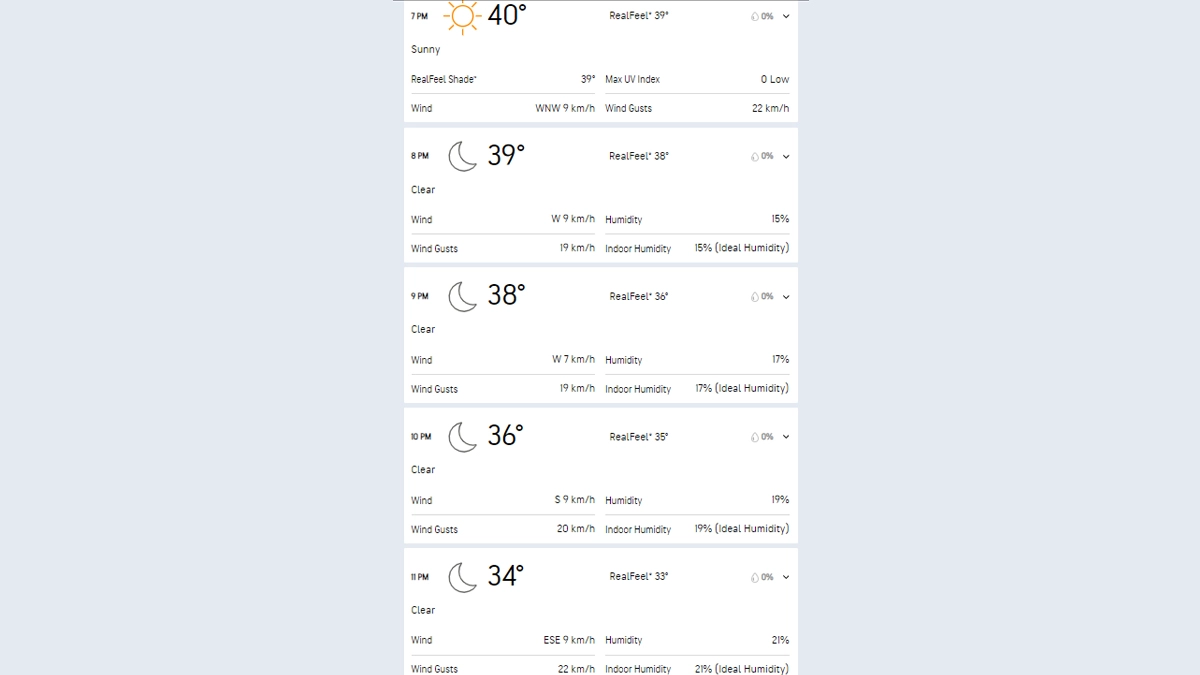1200x675 pixels.
Task: Toggle the 11 PM forecast chevron
Action: [x=786, y=577]
